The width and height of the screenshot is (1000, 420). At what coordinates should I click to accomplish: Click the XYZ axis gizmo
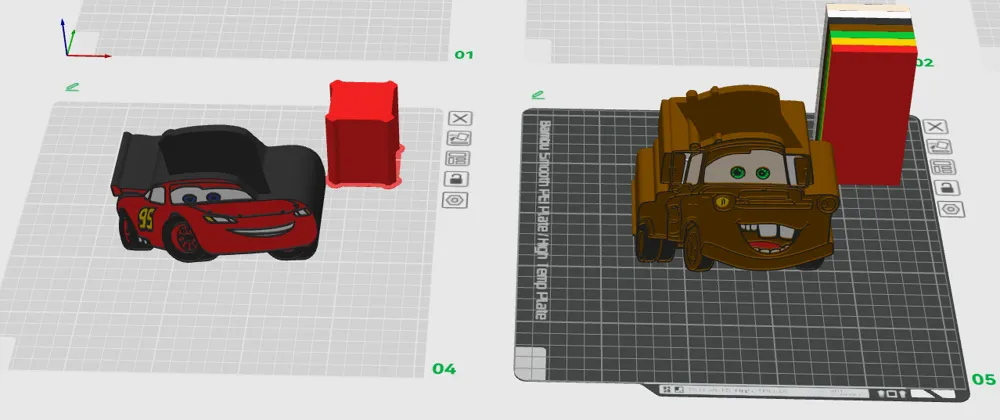(83, 38)
